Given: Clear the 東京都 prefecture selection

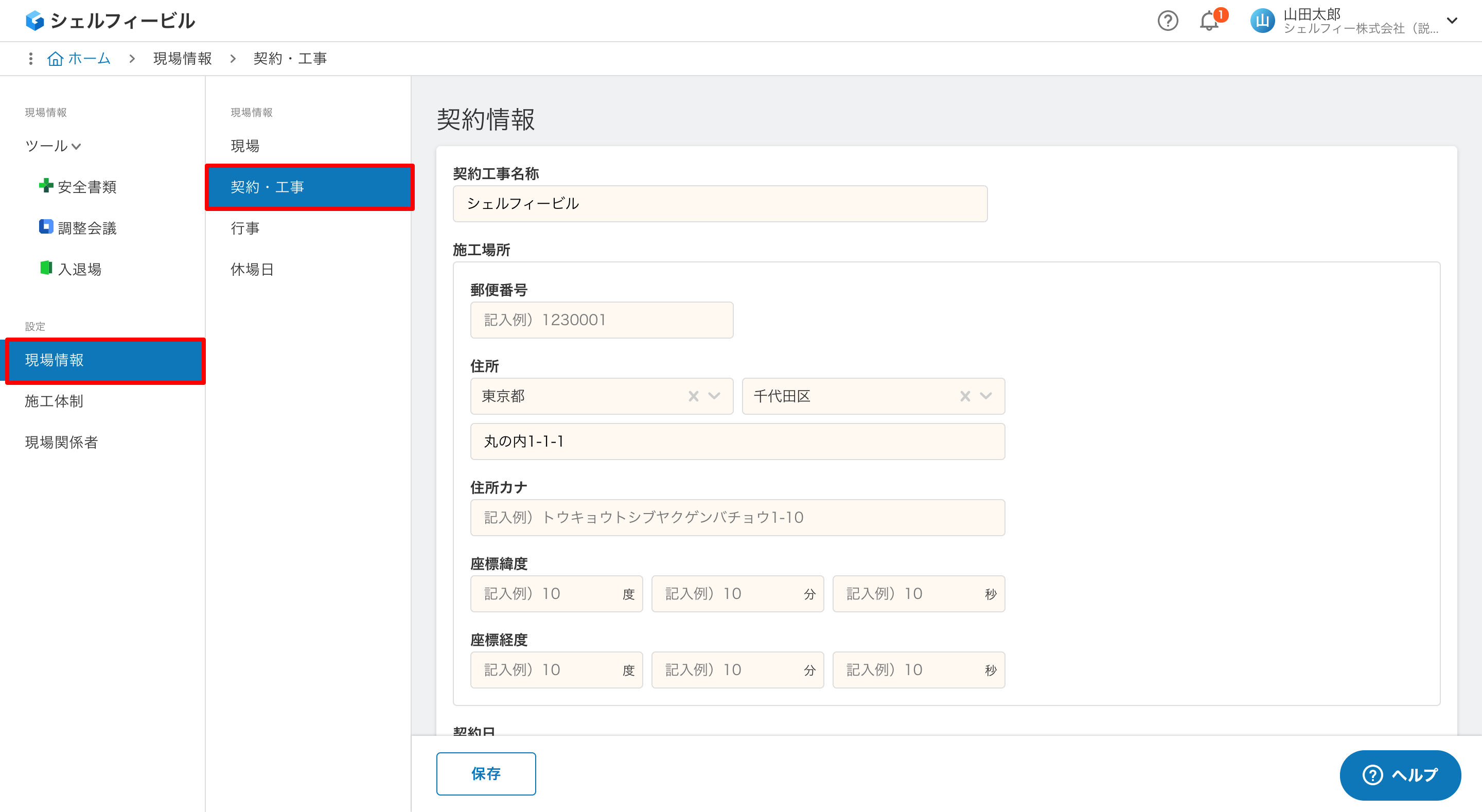Looking at the screenshot, I should point(693,396).
